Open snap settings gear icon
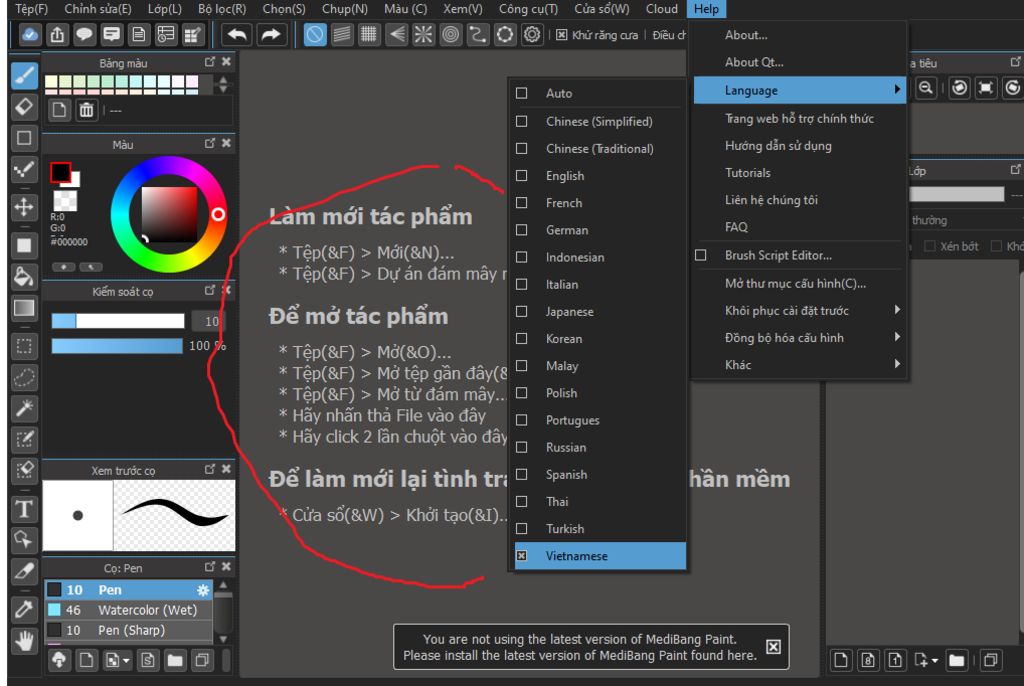1024x686 pixels. (x=532, y=35)
